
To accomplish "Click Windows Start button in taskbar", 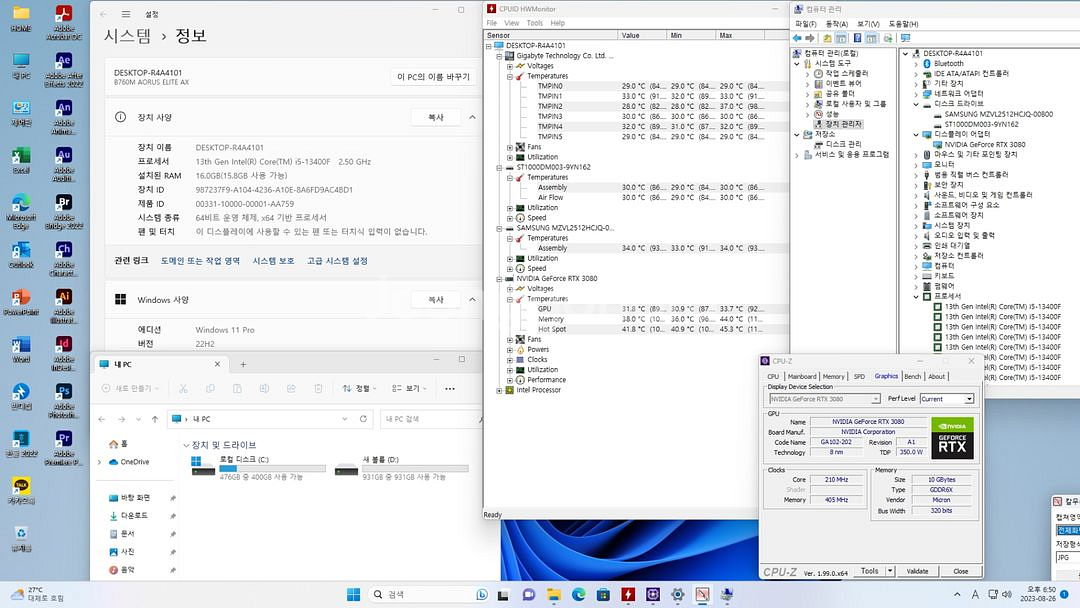I will (353, 594).
